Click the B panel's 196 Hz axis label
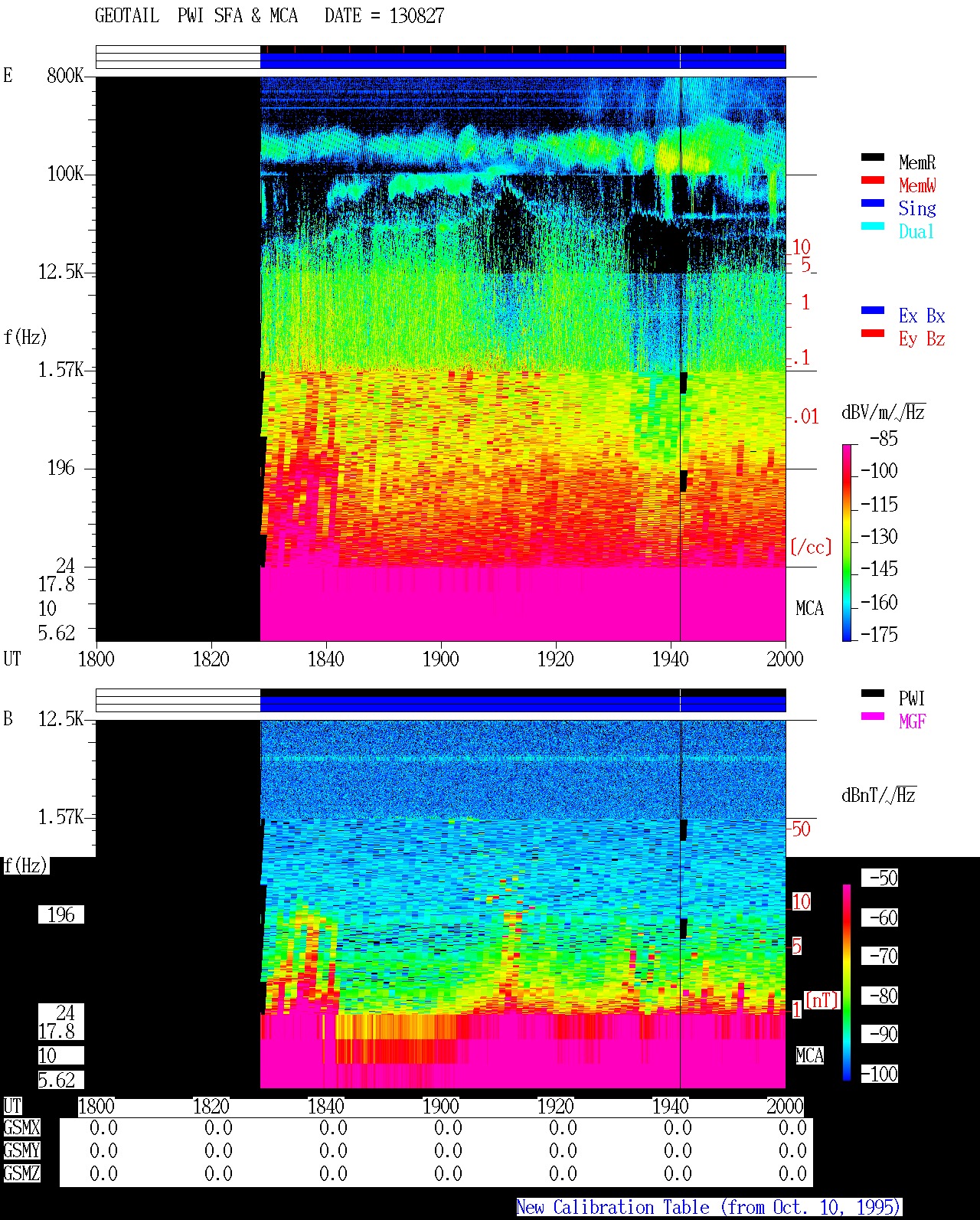The image size is (980, 1220). click(61, 914)
